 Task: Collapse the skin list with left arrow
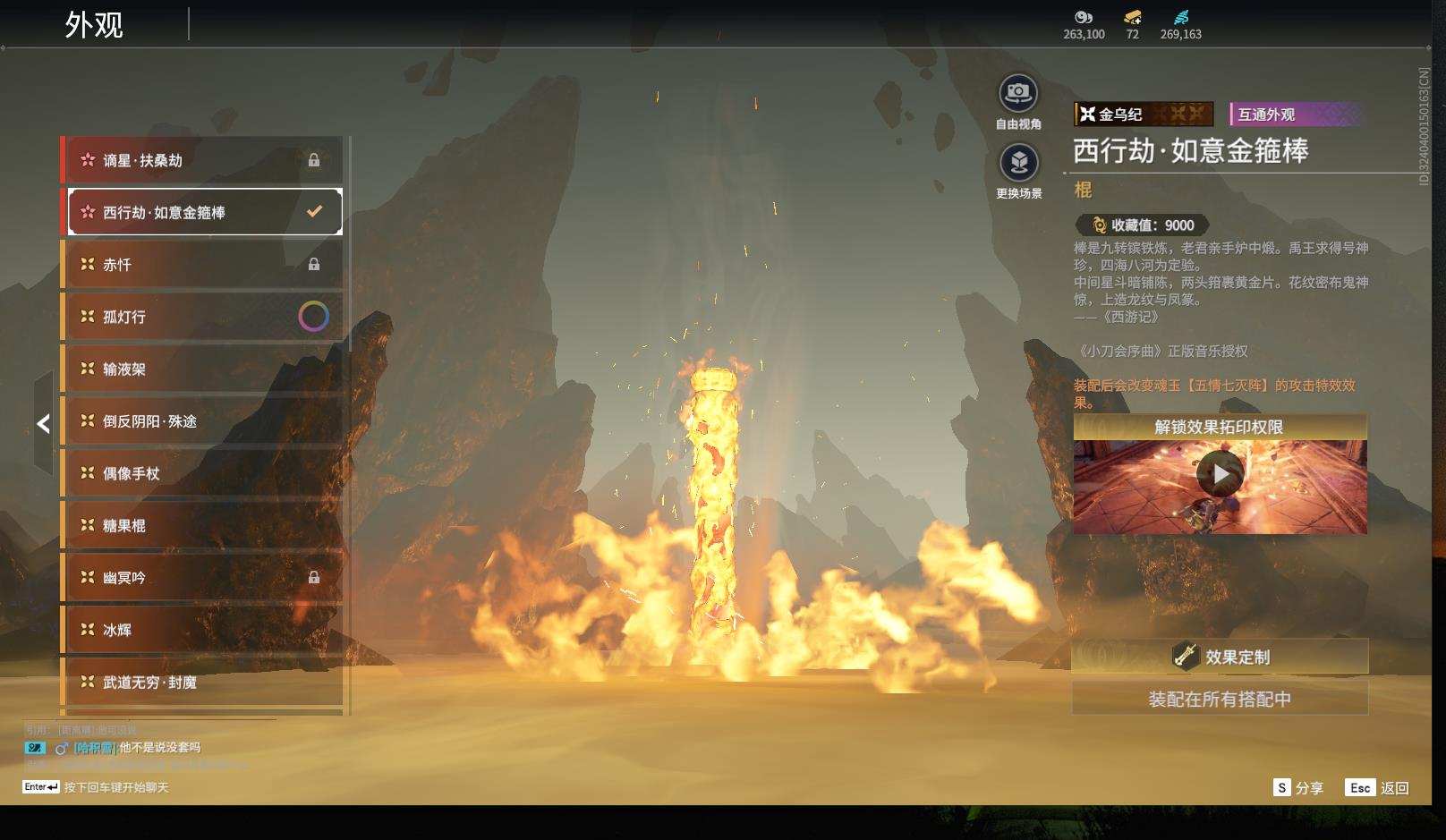pyautogui.click(x=43, y=424)
